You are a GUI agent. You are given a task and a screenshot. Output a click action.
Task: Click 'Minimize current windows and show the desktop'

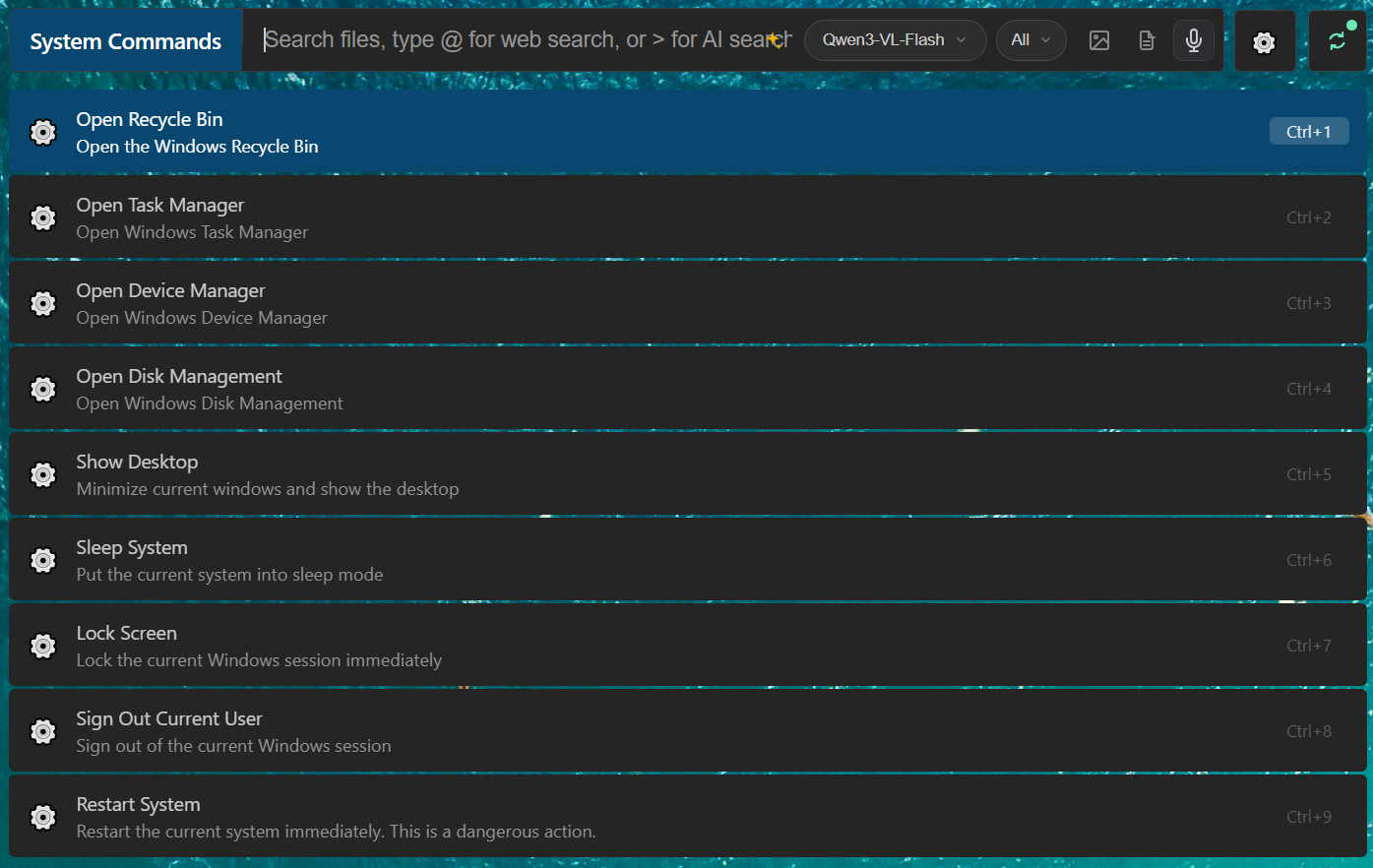coord(268,489)
